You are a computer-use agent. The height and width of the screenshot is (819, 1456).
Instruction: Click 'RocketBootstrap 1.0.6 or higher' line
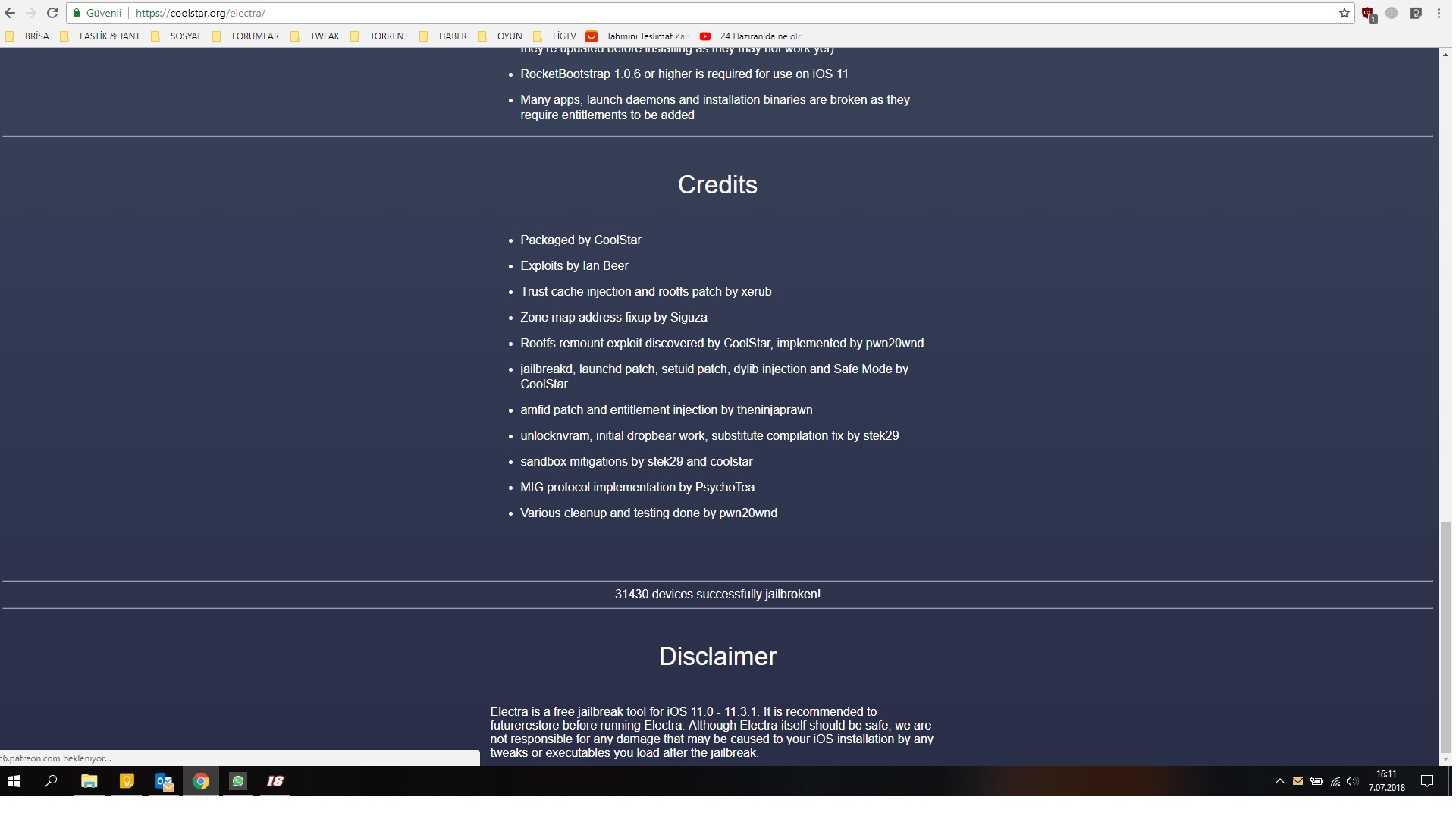tap(684, 74)
